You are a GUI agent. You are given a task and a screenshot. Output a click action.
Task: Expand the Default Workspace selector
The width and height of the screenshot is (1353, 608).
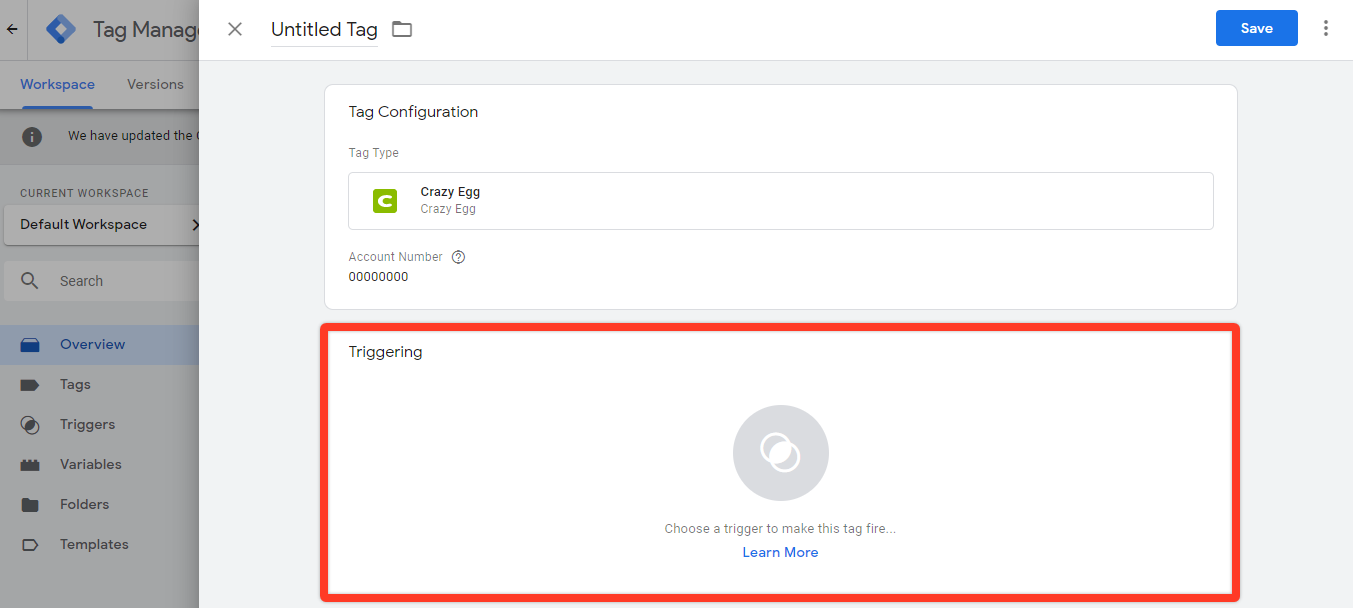click(x=102, y=225)
